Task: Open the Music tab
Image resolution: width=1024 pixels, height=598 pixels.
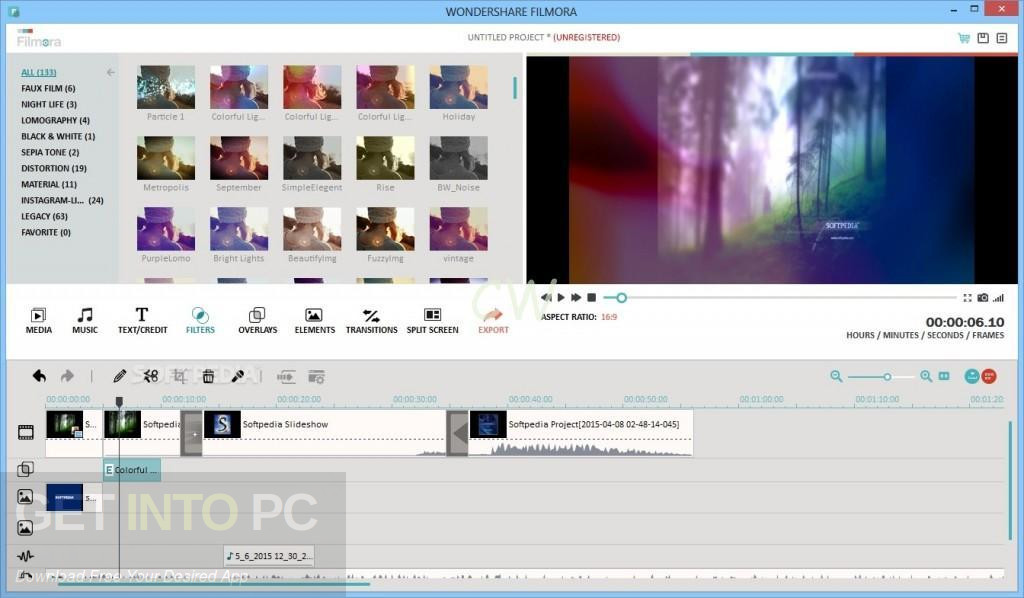Action: (x=85, y=321)
